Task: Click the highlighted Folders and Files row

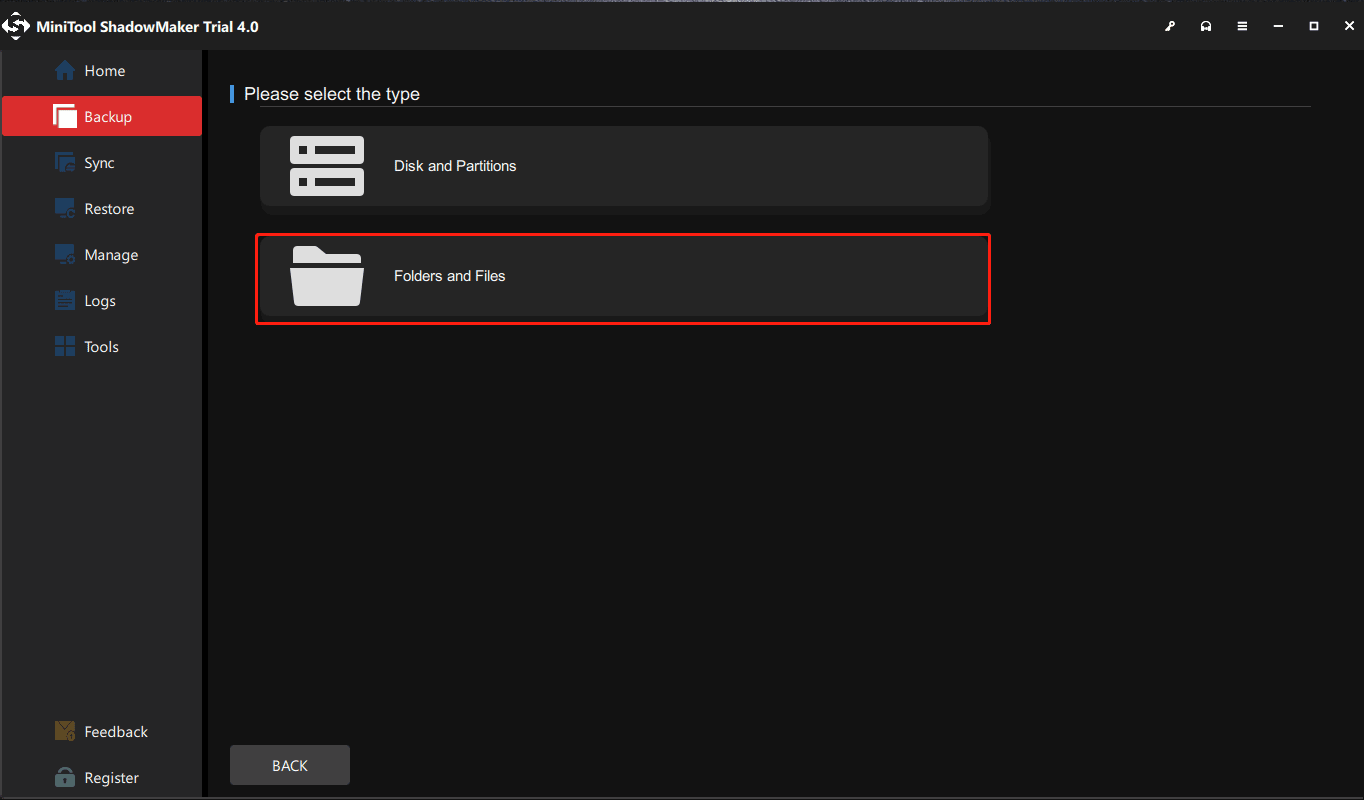Action: 624,278
